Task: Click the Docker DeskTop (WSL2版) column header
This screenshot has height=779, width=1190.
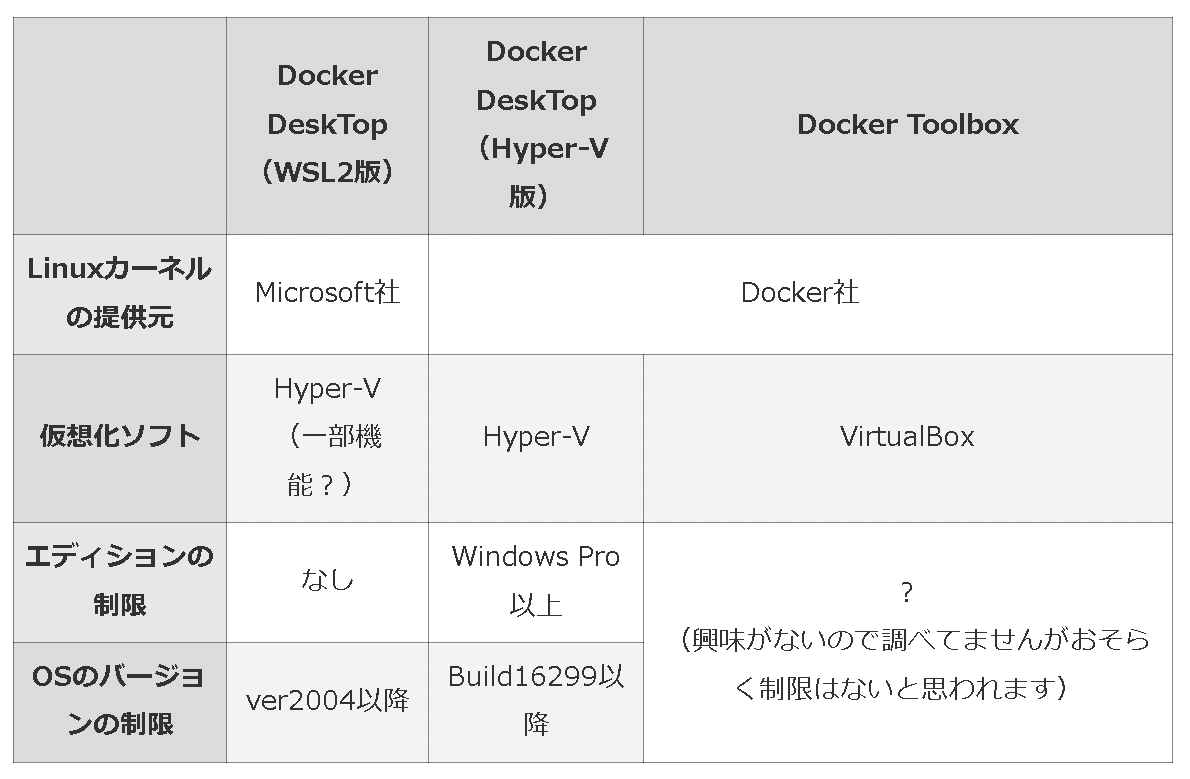Action: click(x=327, y=125)
